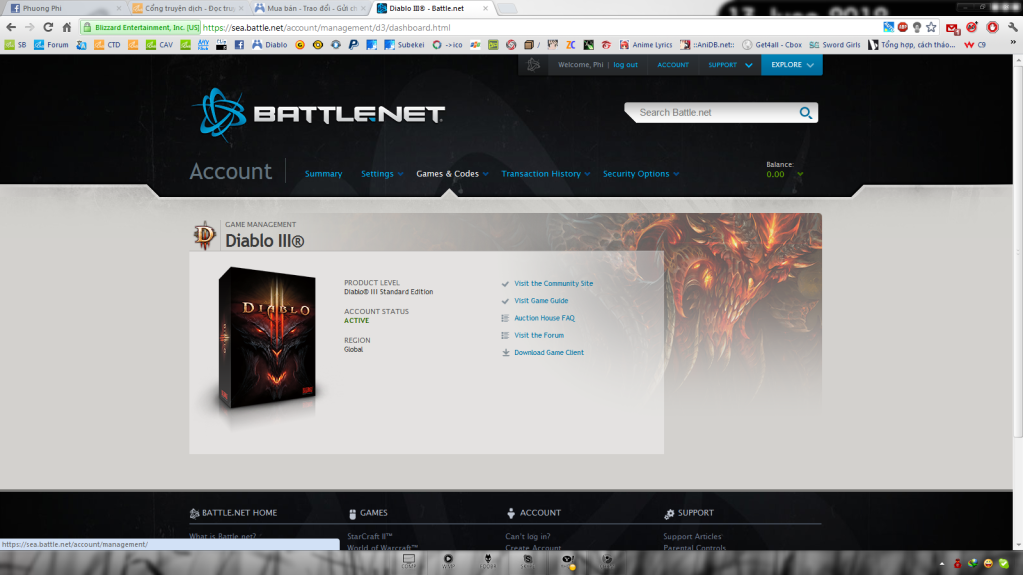Open the ->ico bookmark
The width and height of the screenshot is (1023, 575).
(448, 45)
